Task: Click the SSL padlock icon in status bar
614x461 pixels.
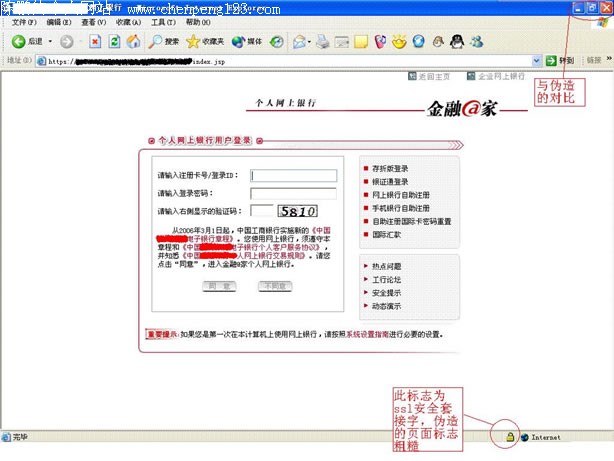Action: click(x=510, y=437)
